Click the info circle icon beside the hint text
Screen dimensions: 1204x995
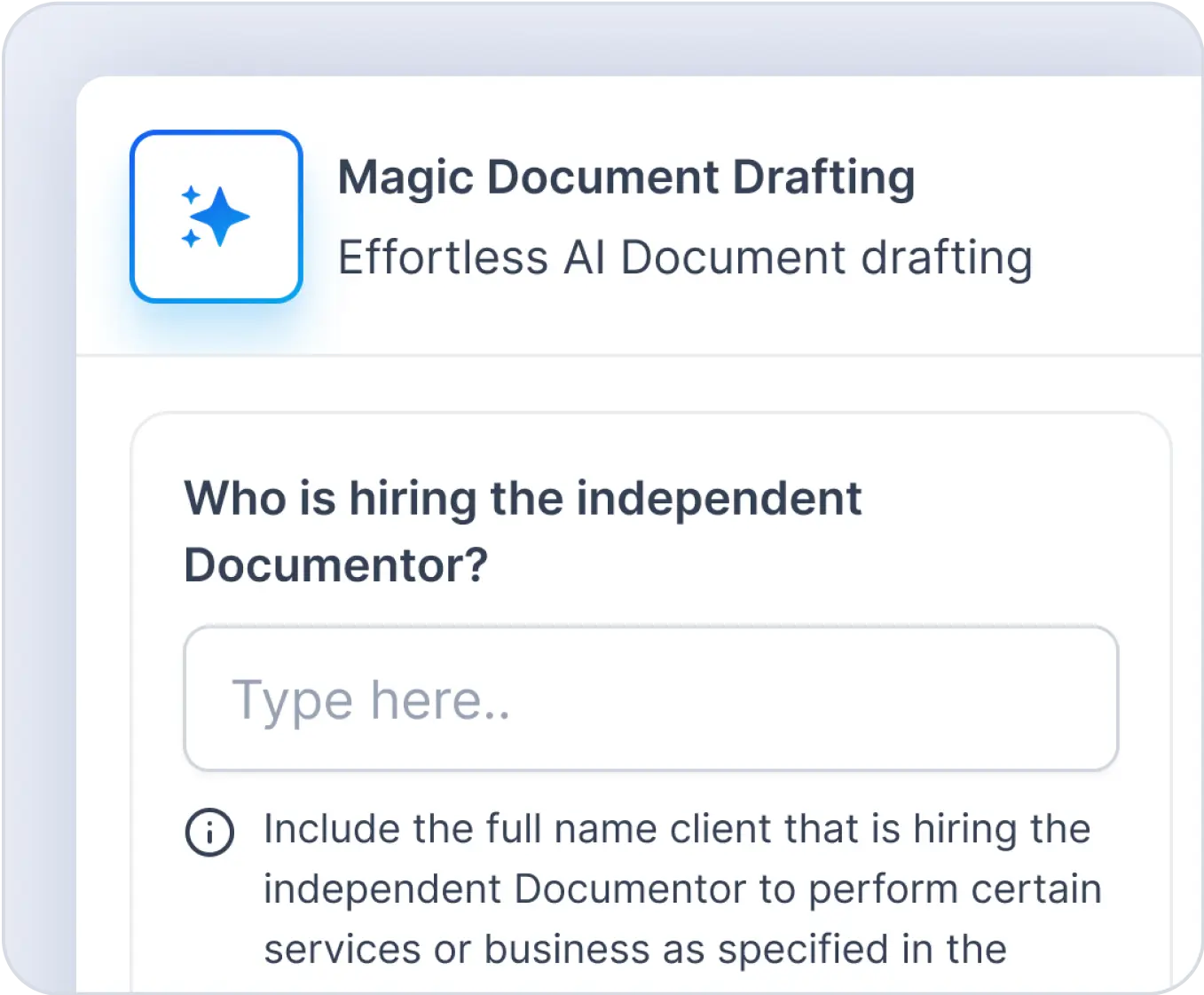point(209,833)
